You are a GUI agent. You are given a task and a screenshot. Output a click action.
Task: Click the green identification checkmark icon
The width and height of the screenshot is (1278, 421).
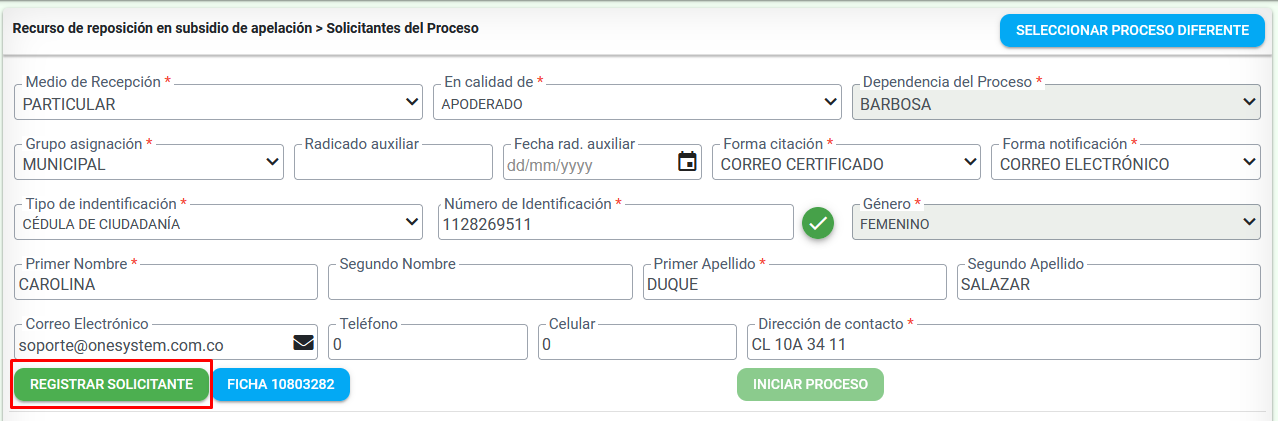pyautogui.click(x=818, y=223)
